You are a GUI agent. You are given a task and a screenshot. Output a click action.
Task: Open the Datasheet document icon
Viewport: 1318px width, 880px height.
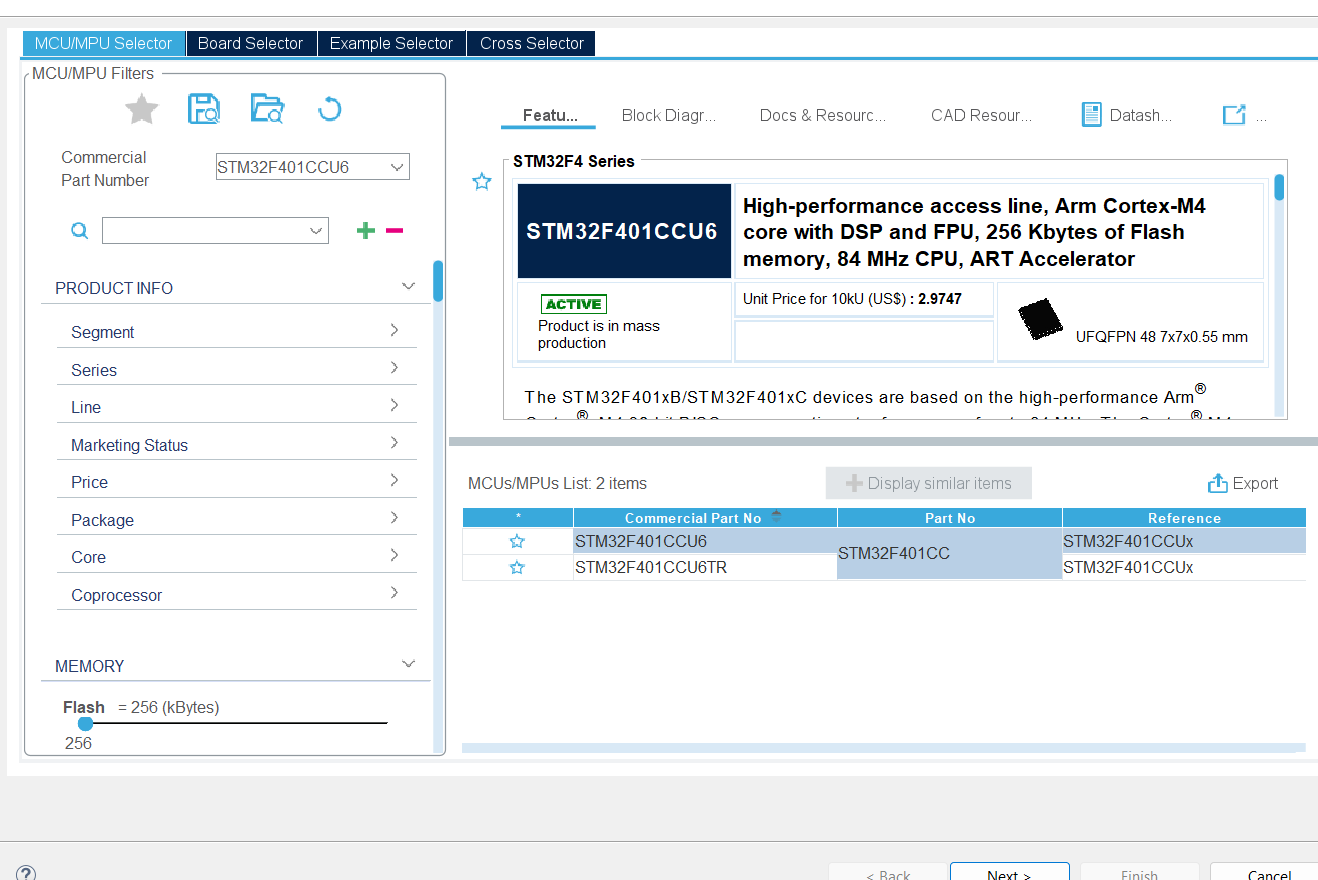pos(1092,115)
